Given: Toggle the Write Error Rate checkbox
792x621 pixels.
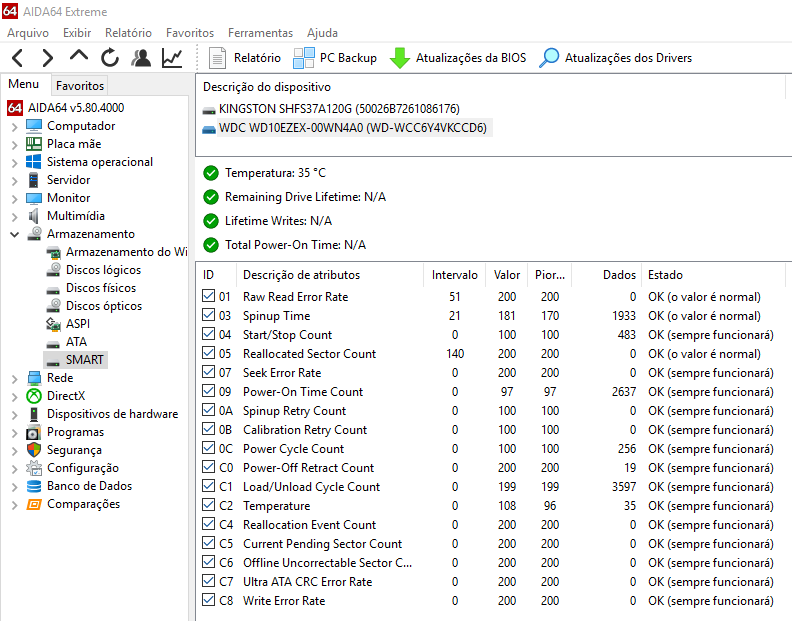Looking at the screenshot, I should [208, 600].
